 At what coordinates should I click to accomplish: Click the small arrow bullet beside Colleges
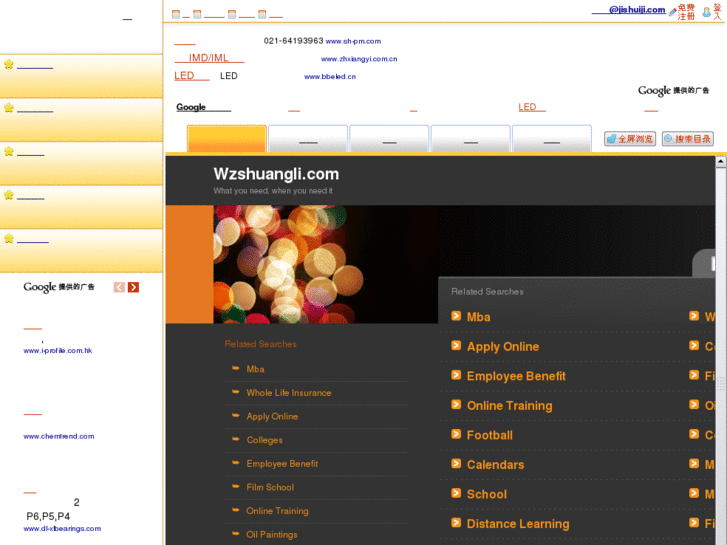point(236,439)
